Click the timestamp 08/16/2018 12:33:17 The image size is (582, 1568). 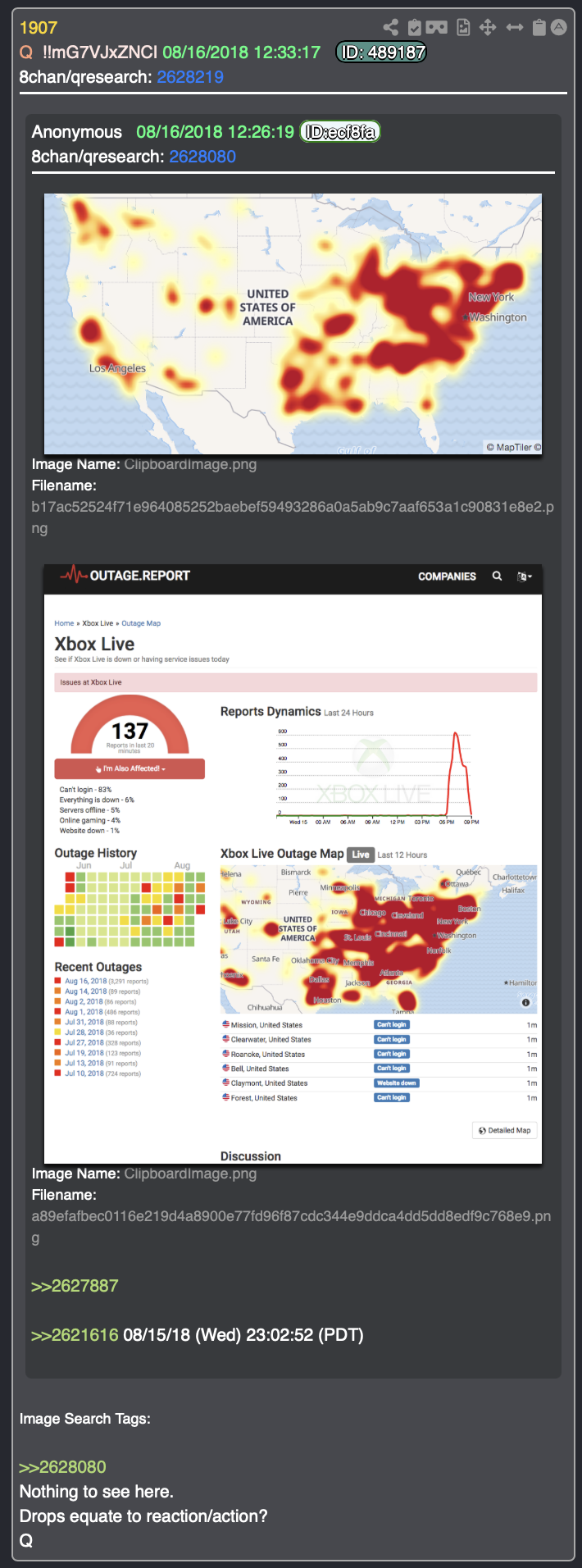(242, 52)
